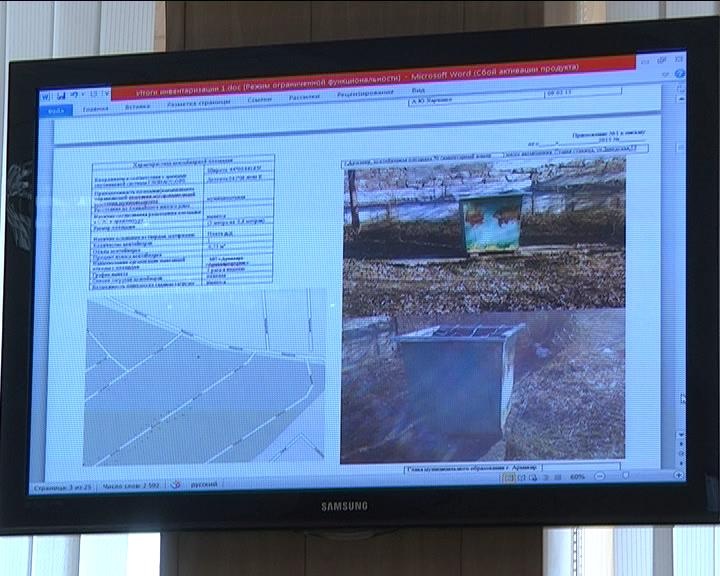720x576 pixels.
Task: Open the Customize Quick Access Toolbar dropdown
Action: [106, 94]
